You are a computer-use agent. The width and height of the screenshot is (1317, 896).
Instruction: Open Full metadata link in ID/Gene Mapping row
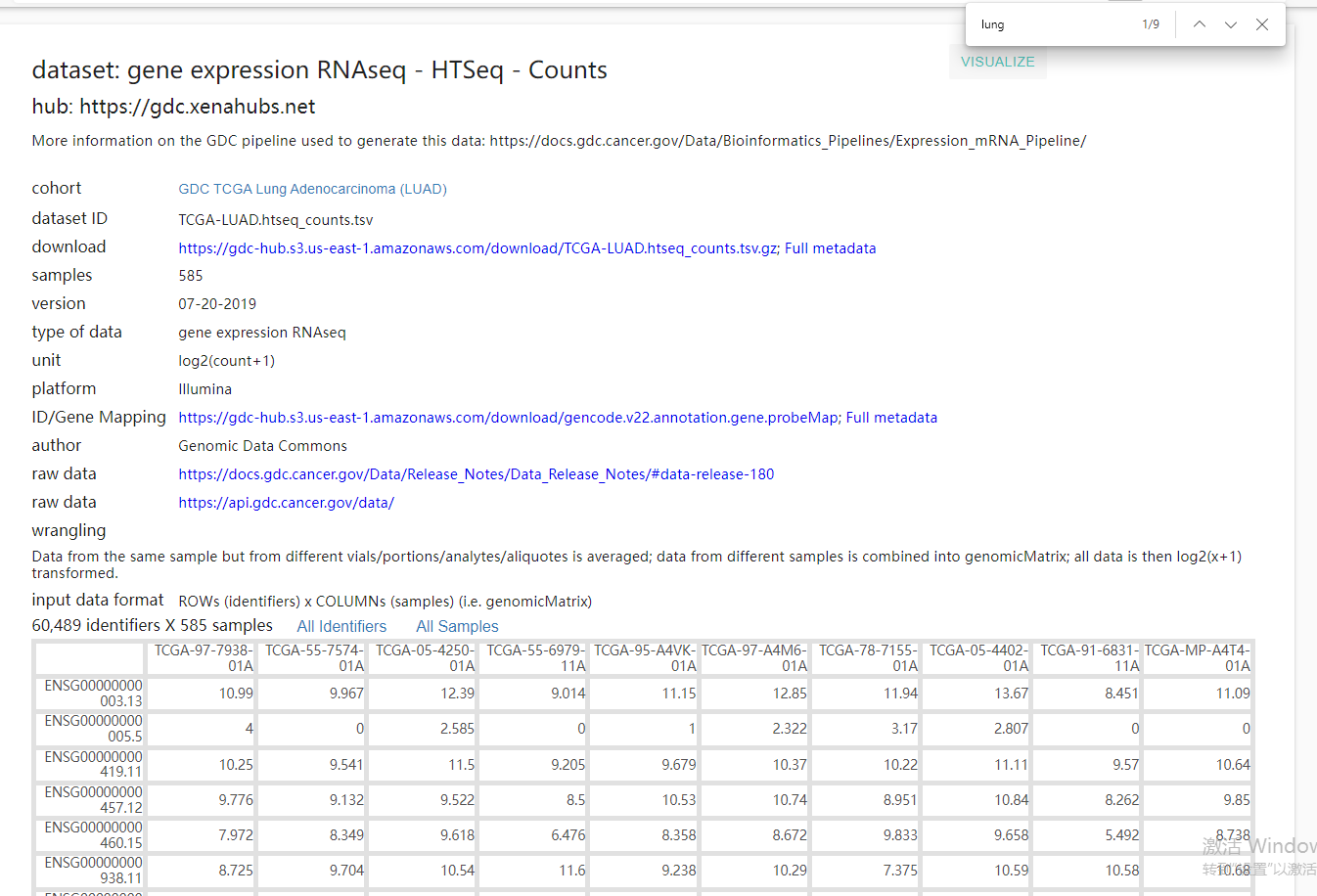coord(891,418)
